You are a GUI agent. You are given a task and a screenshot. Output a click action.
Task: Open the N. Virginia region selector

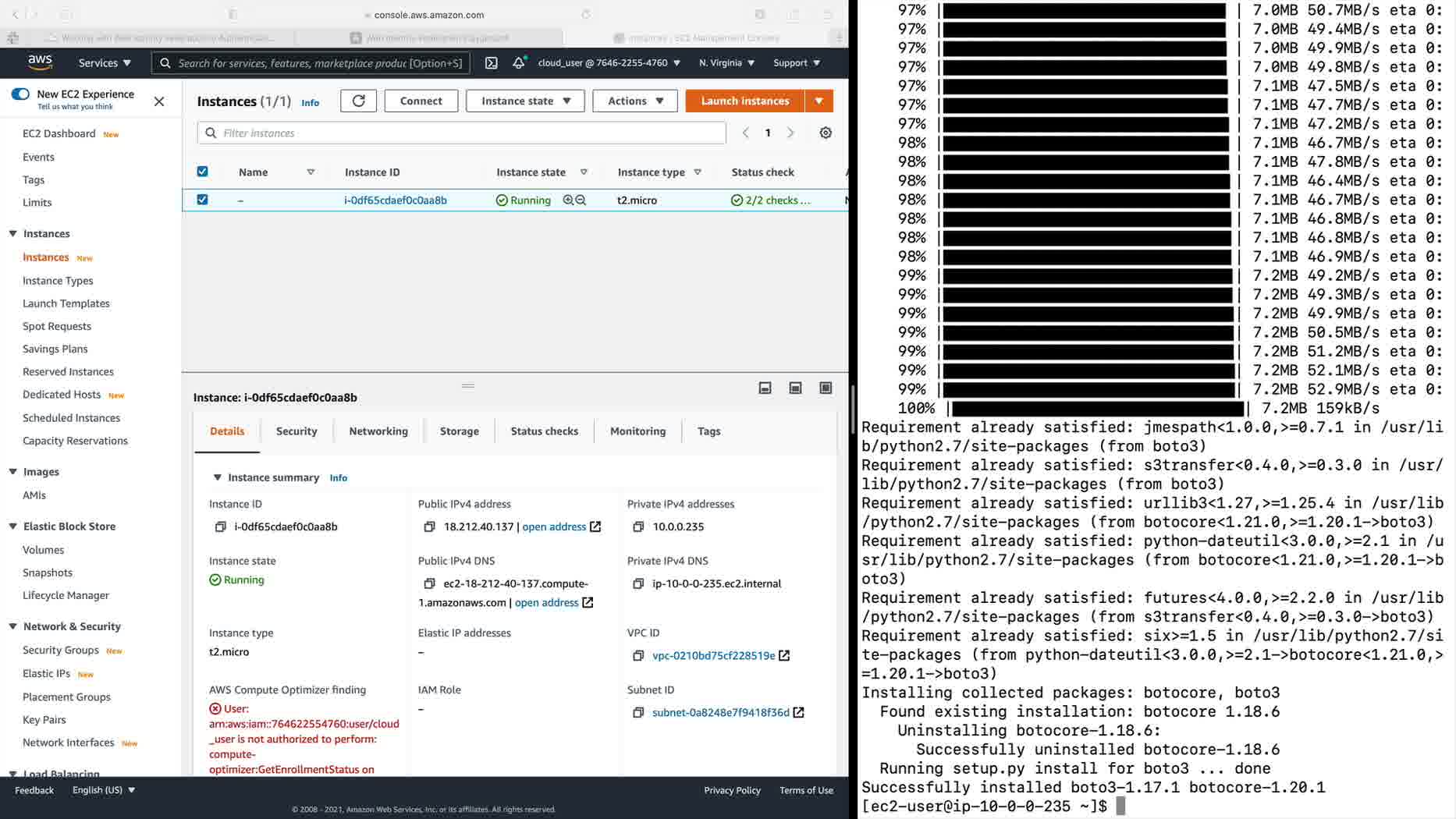(726, 63)
